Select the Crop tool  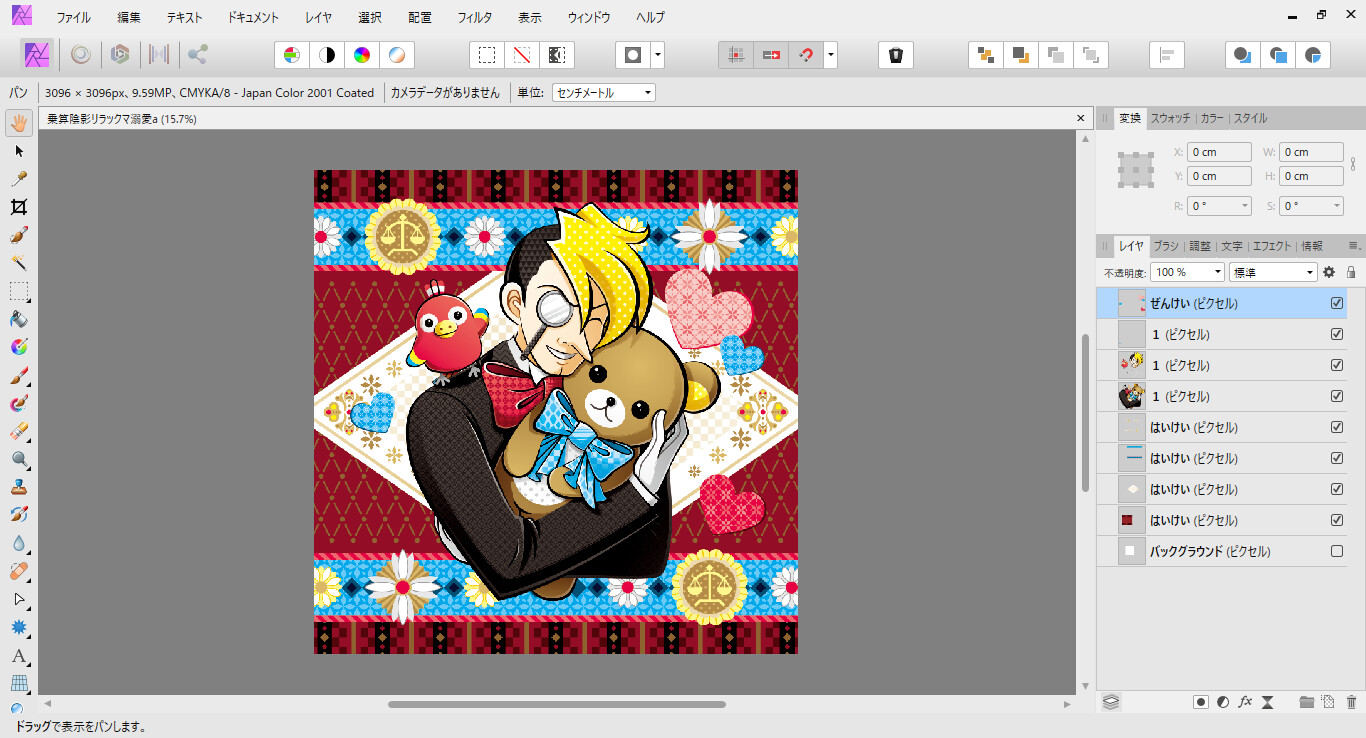[19, 207]
